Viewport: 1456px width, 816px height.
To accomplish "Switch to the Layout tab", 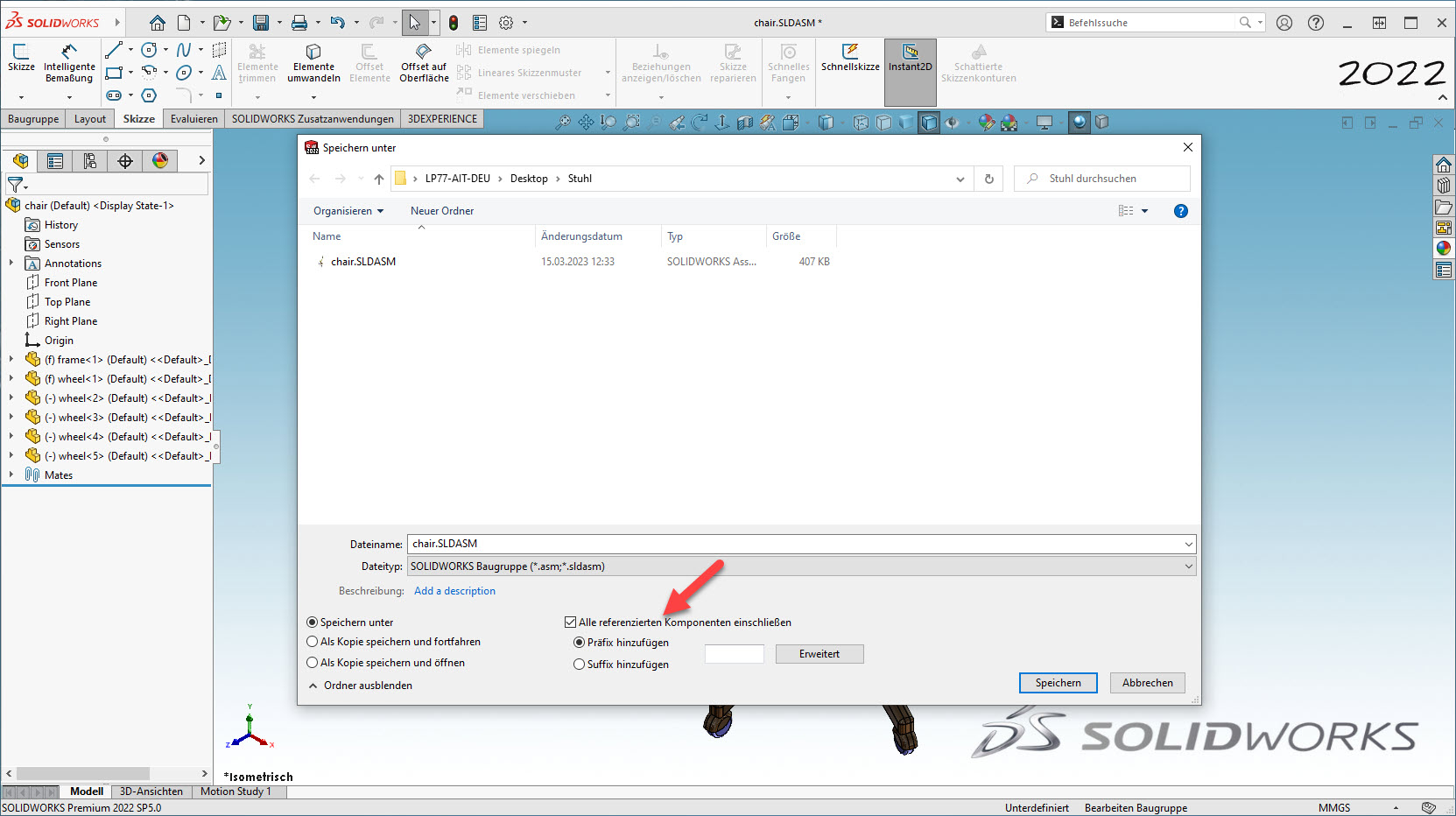I will 90,119.
